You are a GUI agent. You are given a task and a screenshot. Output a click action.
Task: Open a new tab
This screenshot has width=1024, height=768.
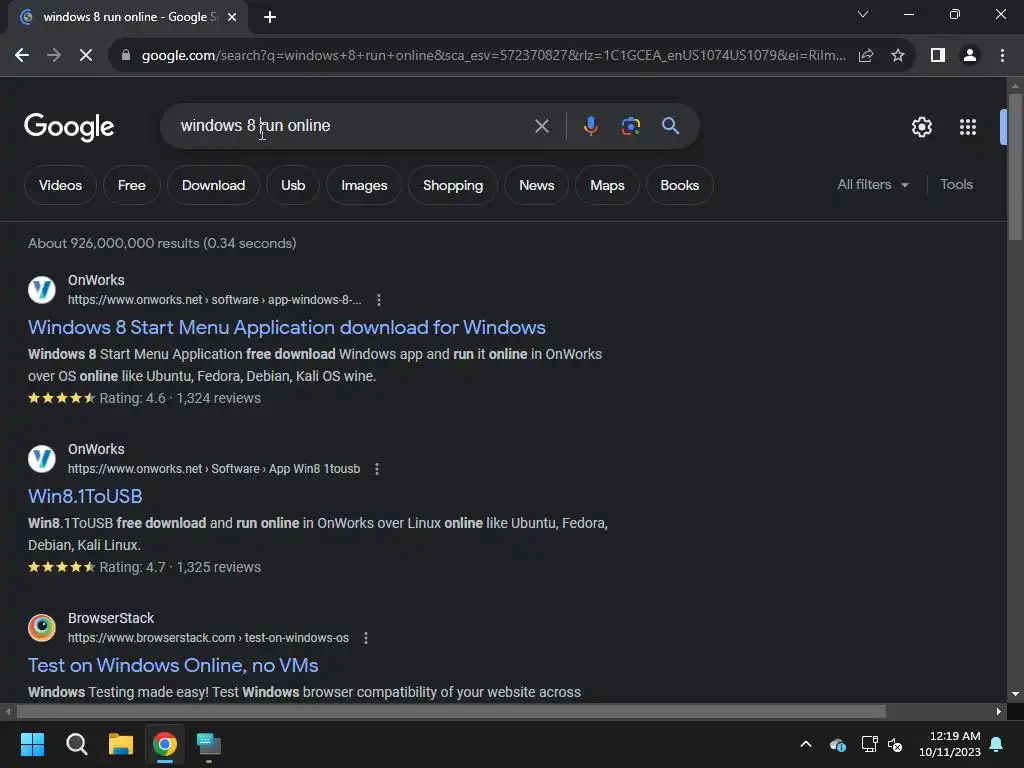coord(270,17)
